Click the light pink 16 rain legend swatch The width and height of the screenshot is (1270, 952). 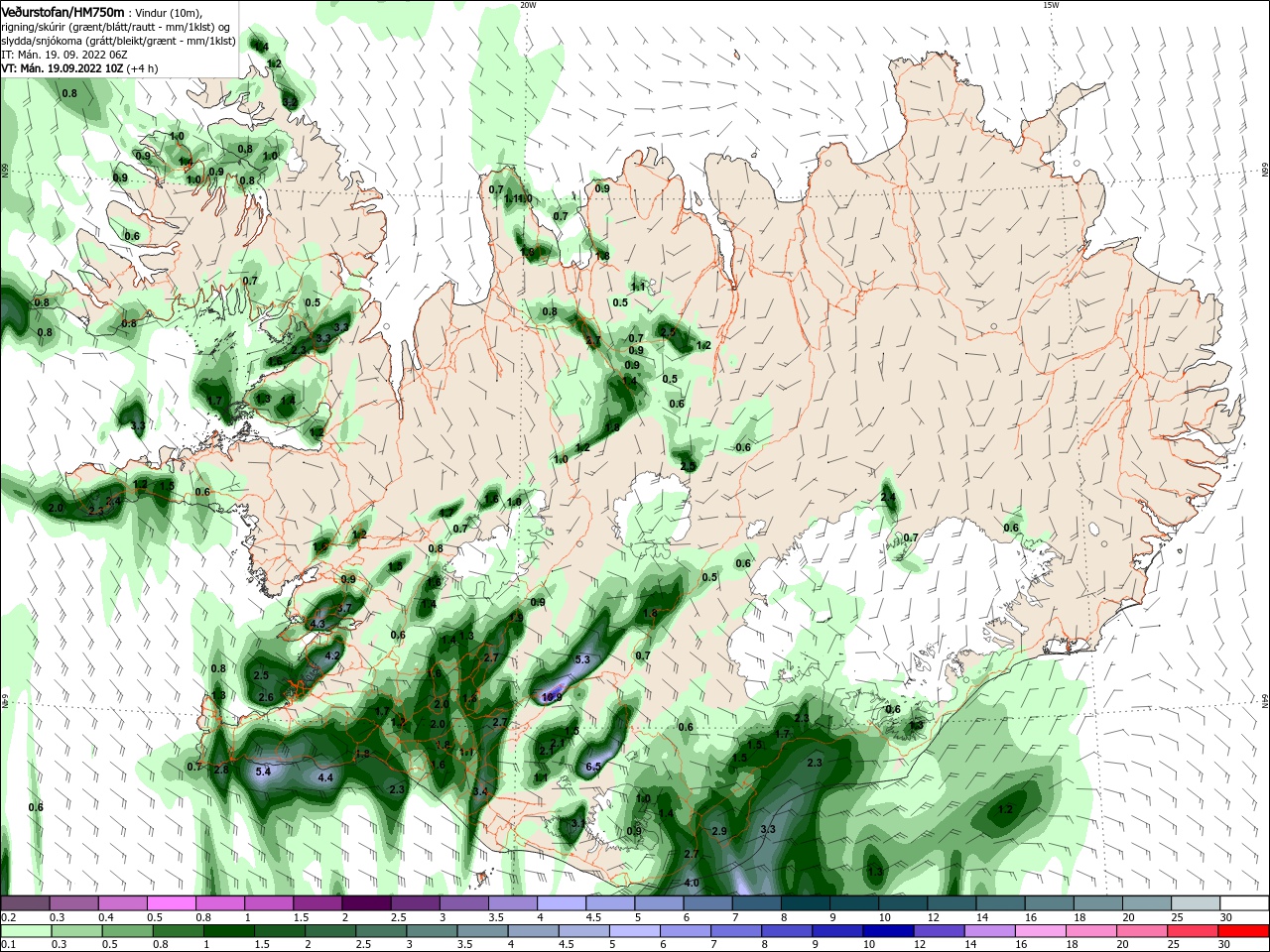1041,931
